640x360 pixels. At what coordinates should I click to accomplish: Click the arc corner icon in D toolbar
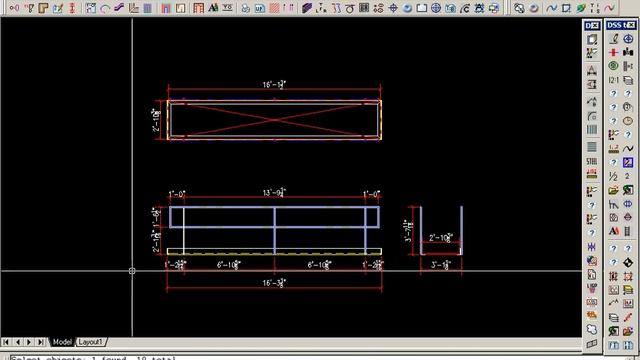[x=592, y=116]
